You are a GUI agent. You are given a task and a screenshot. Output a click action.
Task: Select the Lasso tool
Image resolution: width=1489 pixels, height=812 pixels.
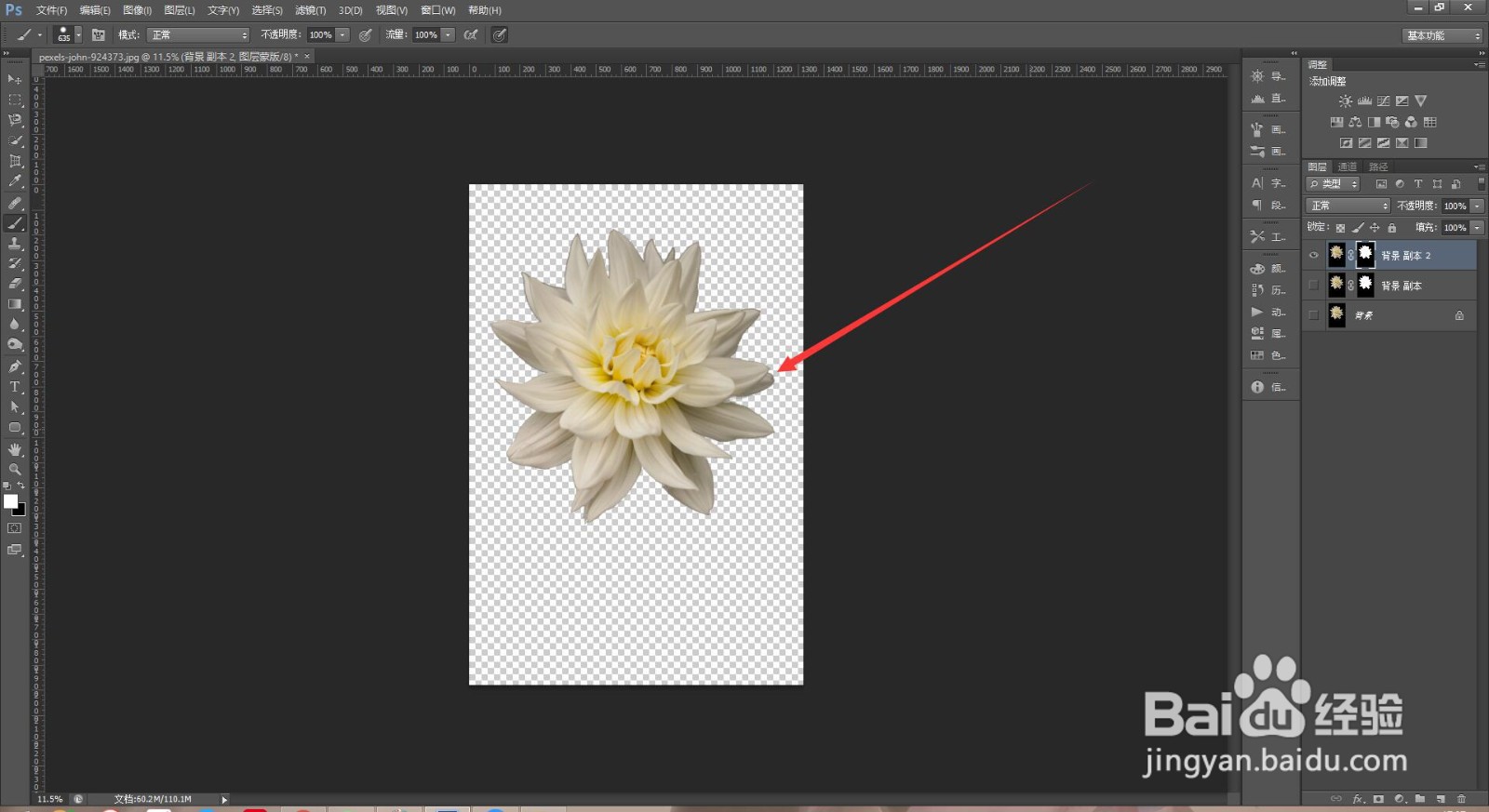click(15, 120)
